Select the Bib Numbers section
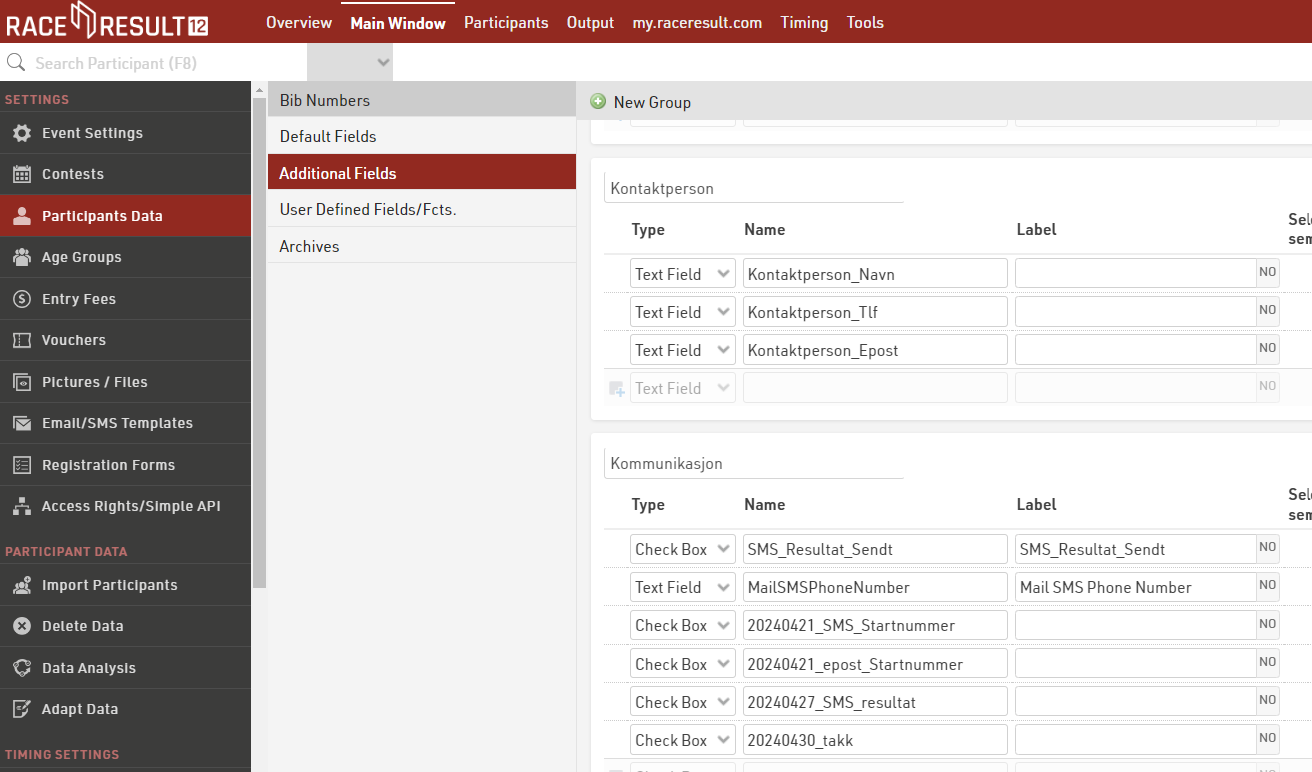The image size is (1312, 772). (422, 100)
